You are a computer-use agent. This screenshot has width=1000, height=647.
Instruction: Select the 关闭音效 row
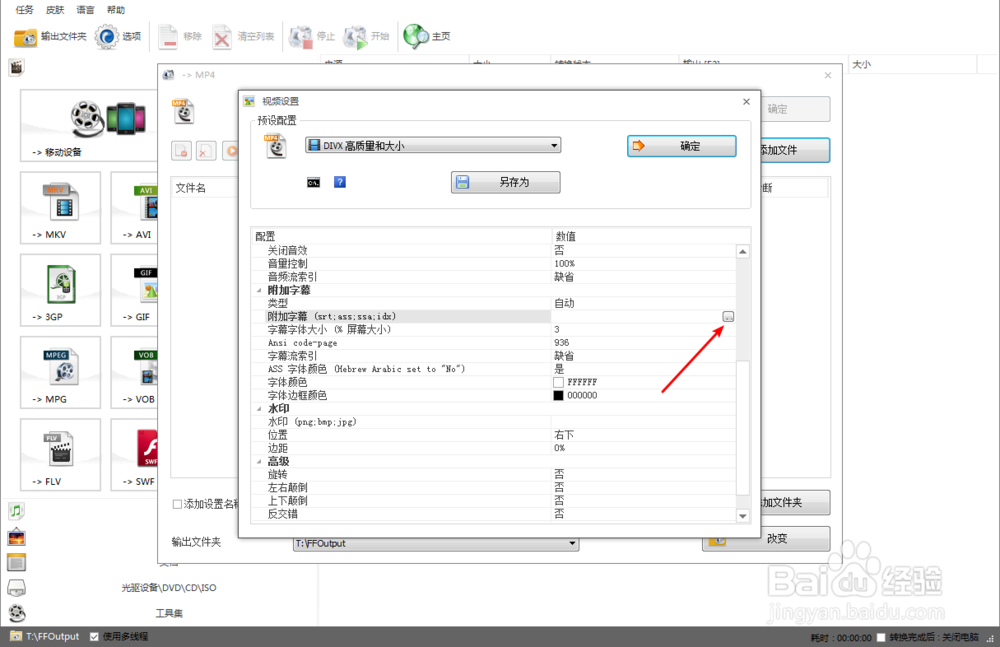494,251
